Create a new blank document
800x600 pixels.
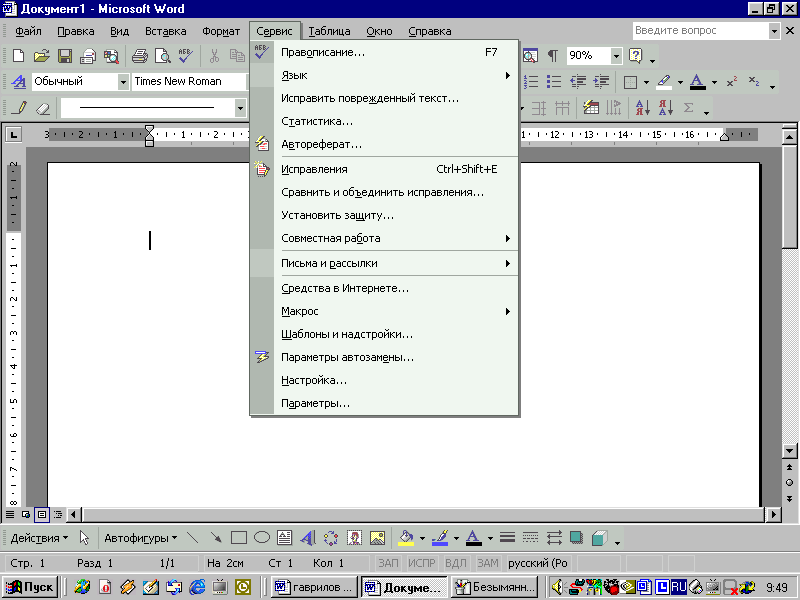(18, 56)
